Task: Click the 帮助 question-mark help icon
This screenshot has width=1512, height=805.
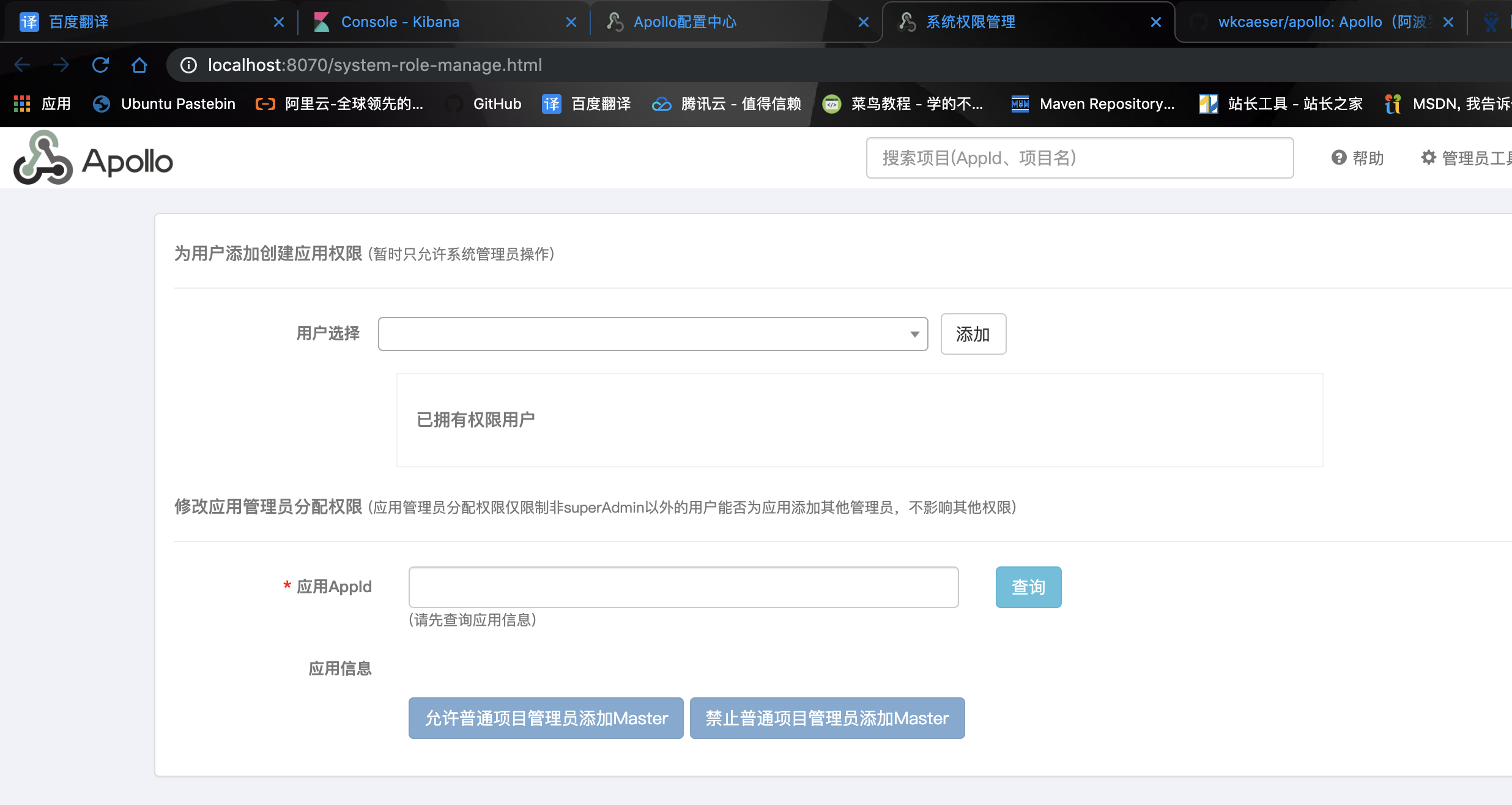Action: coord(1340,158)
